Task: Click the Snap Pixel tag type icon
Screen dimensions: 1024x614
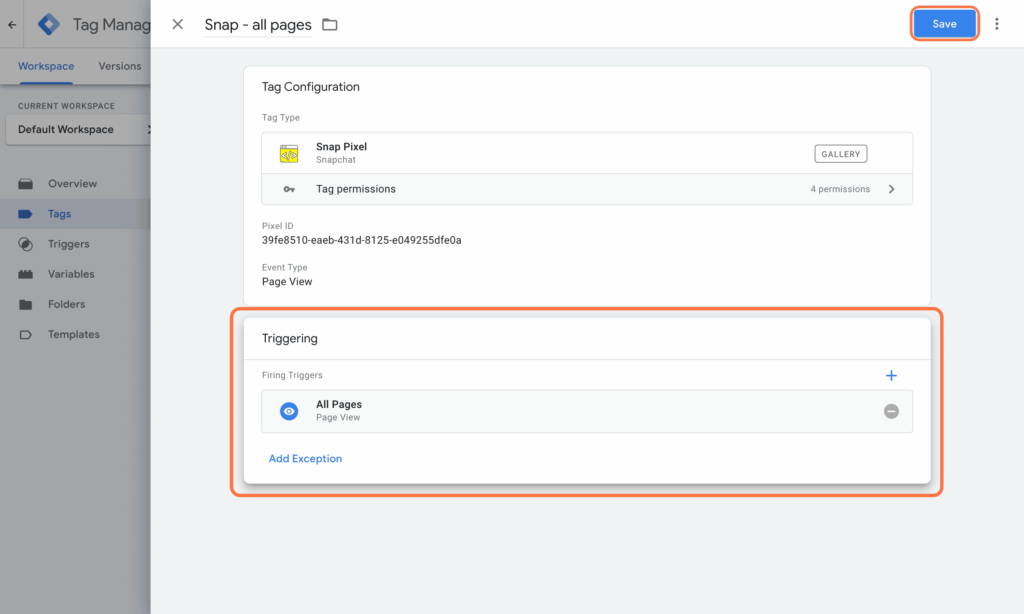Action: [x=289, y=154]
